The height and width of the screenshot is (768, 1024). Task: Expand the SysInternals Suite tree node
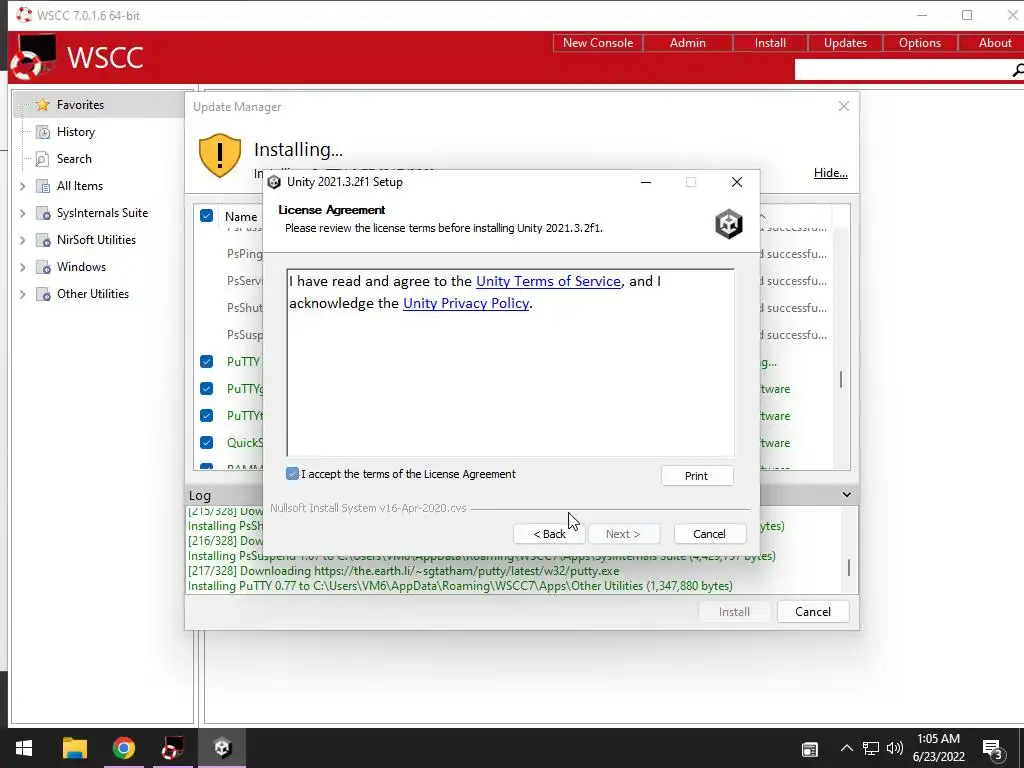[23, 213]
